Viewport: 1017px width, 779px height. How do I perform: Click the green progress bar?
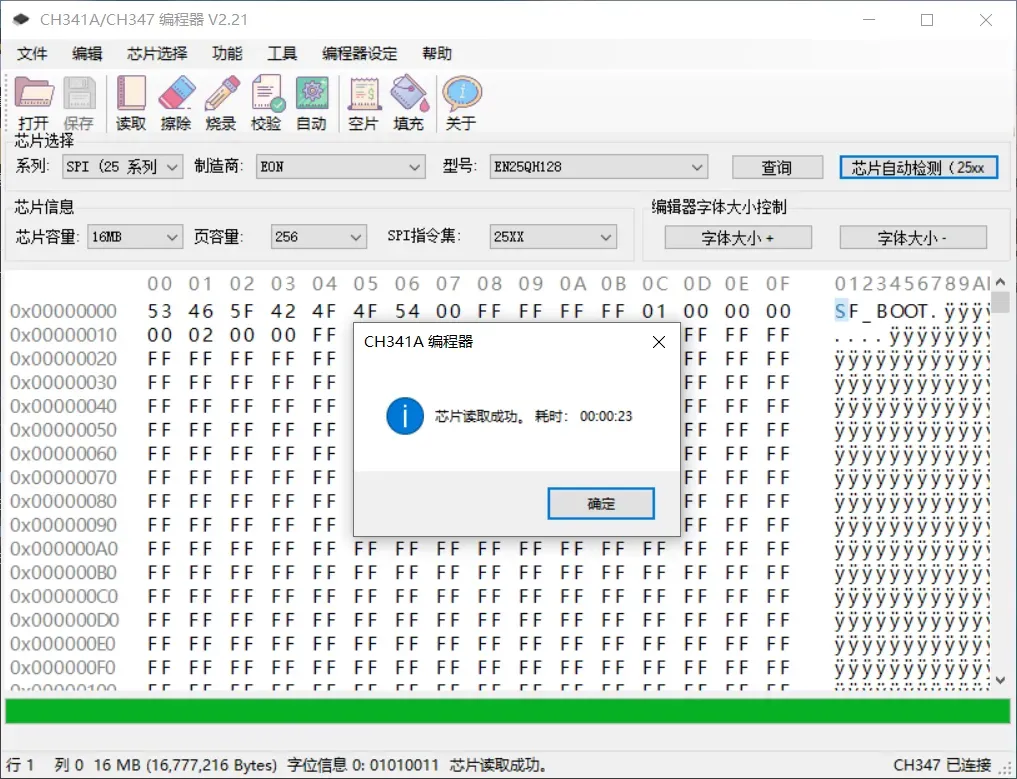(508, 710)
